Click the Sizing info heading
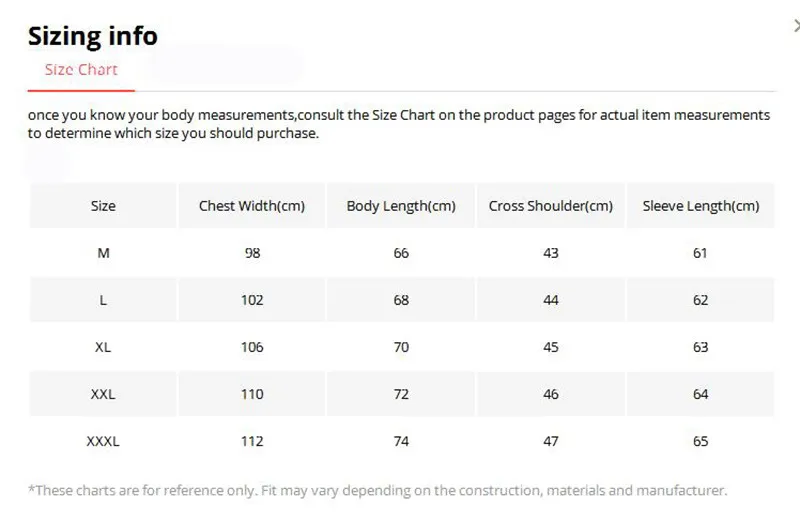Image resolution: width=800 pixels, height=522 pixels. coord(93,36)
